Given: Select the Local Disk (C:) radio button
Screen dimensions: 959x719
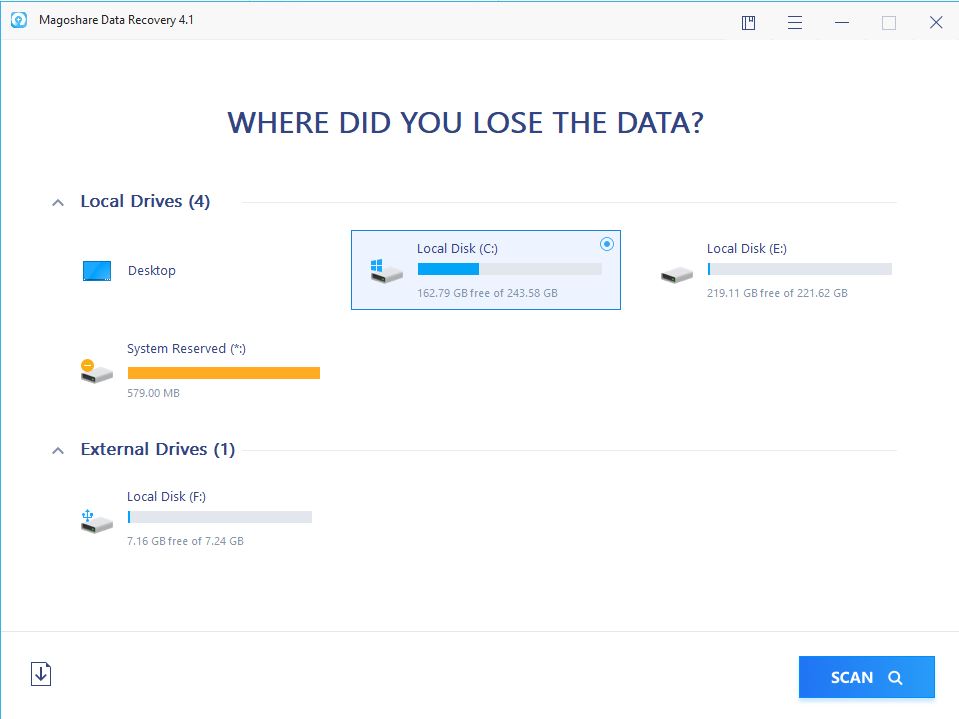Looking at the screenshot, I should tap(606, 244).
